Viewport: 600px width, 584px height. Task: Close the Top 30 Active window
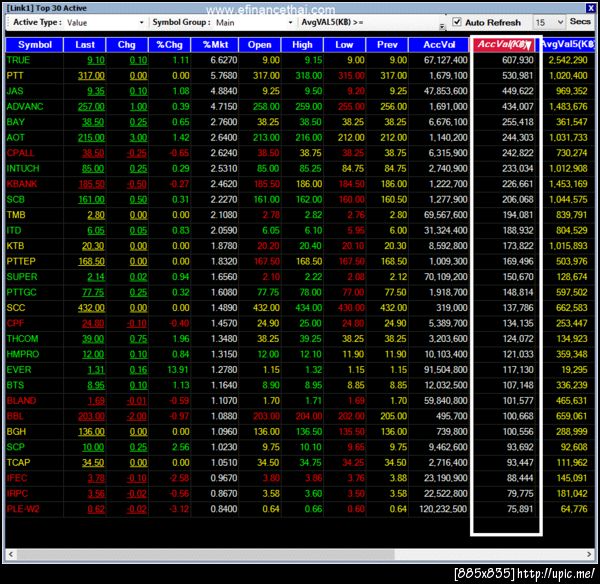(590, 8)
